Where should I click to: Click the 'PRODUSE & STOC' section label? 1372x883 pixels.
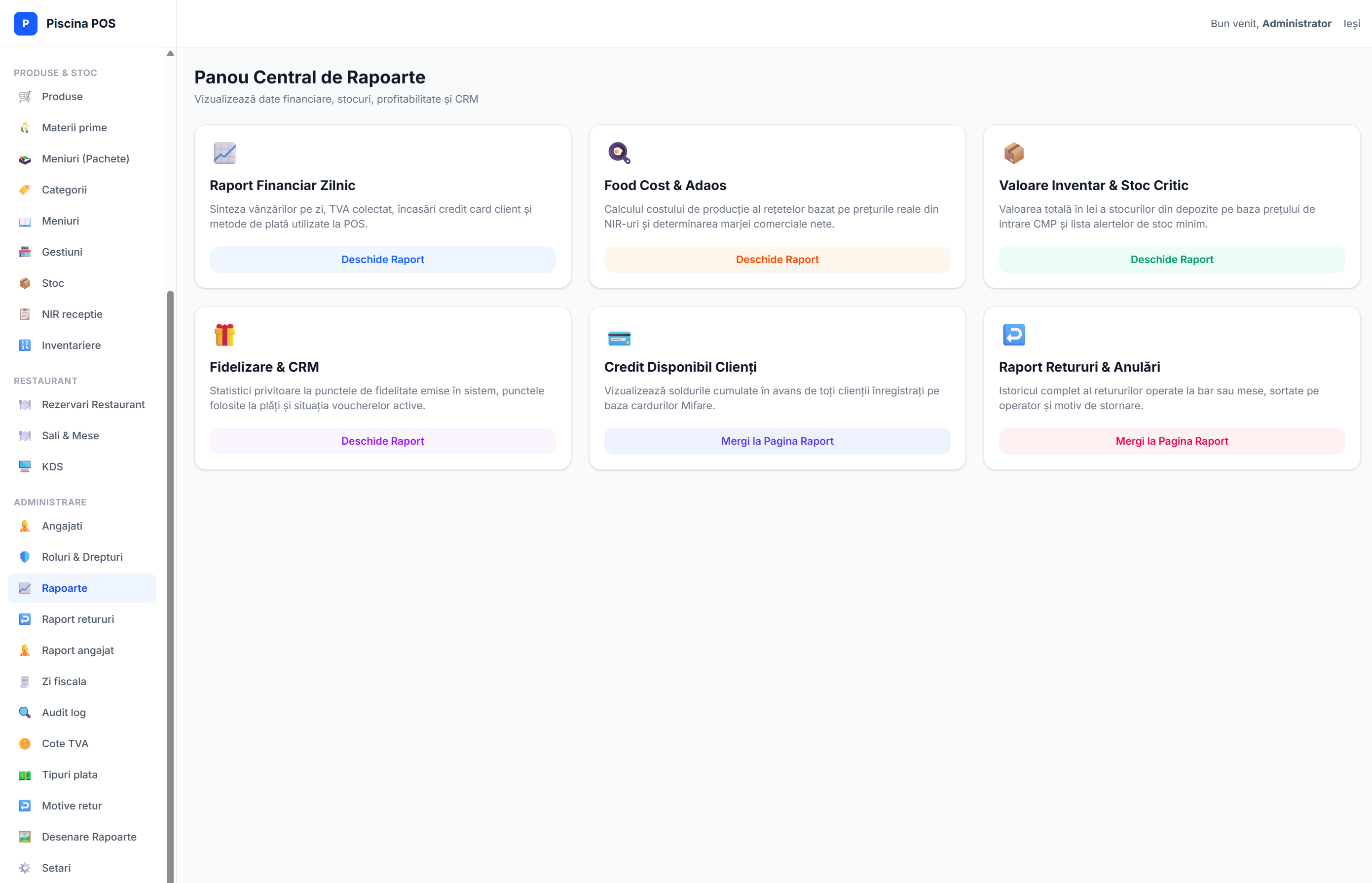click(55, 73)
